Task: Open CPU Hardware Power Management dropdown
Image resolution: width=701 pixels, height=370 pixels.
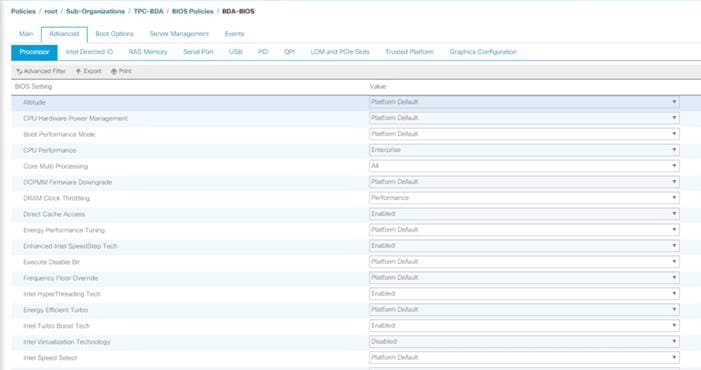Action: click(524, 118)
